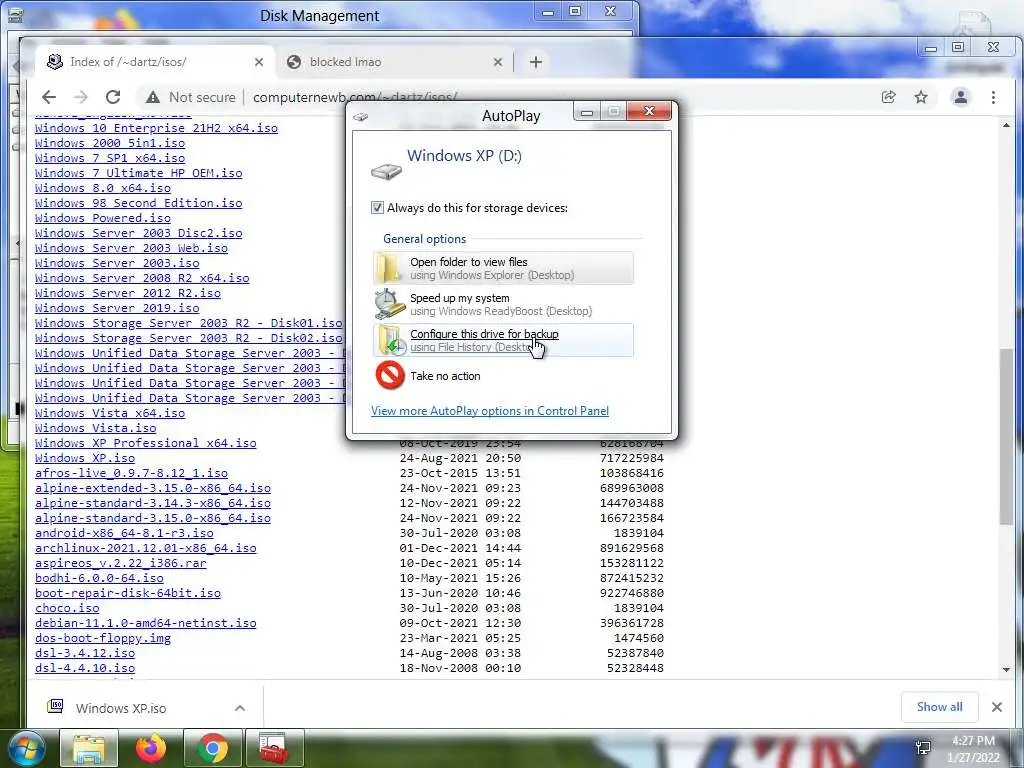
Task: Click the drive icon beside Windows XP (D:)
Action: point(386,171)
